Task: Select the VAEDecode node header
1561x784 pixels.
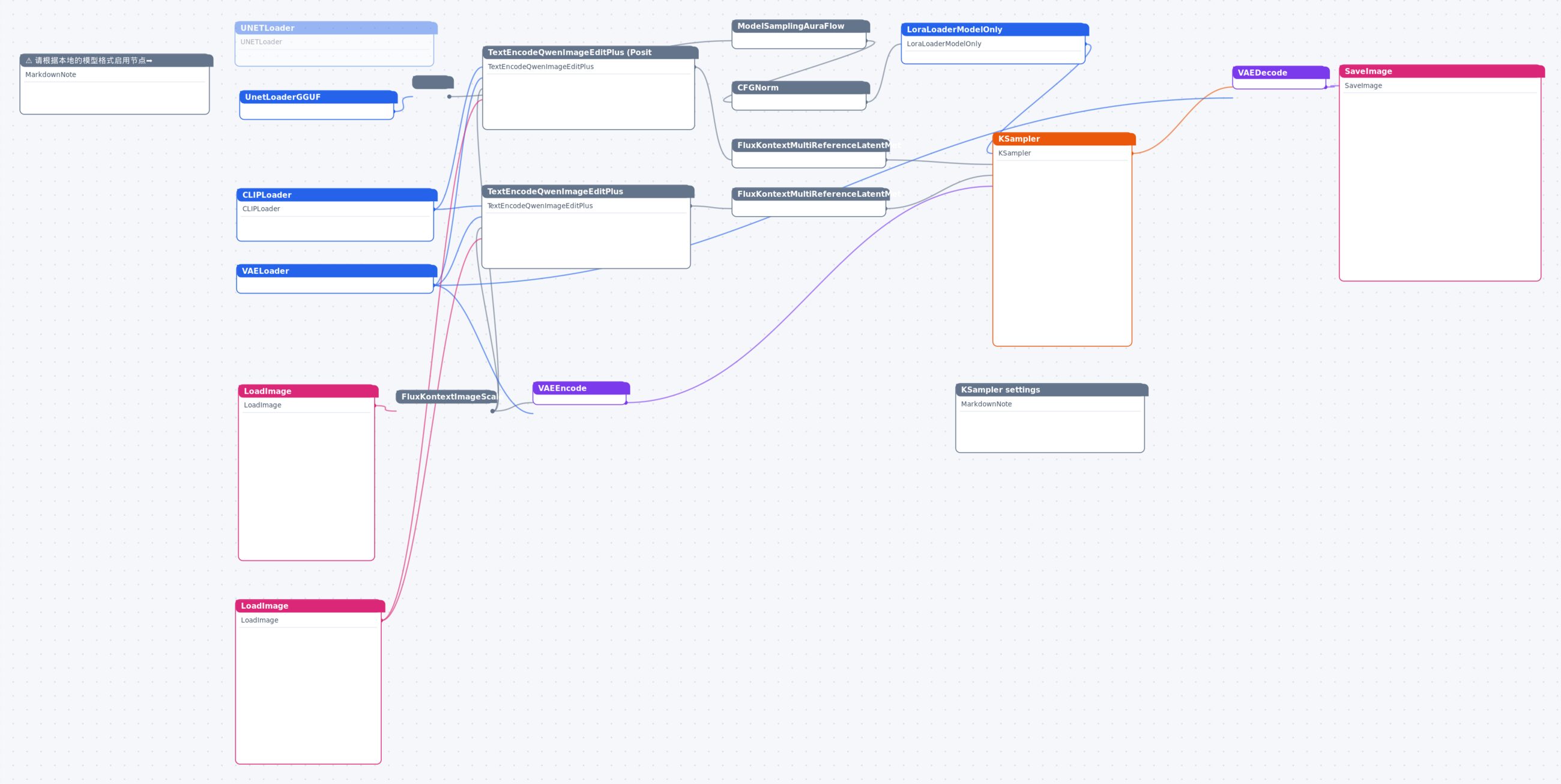Action: (1281, 73)
